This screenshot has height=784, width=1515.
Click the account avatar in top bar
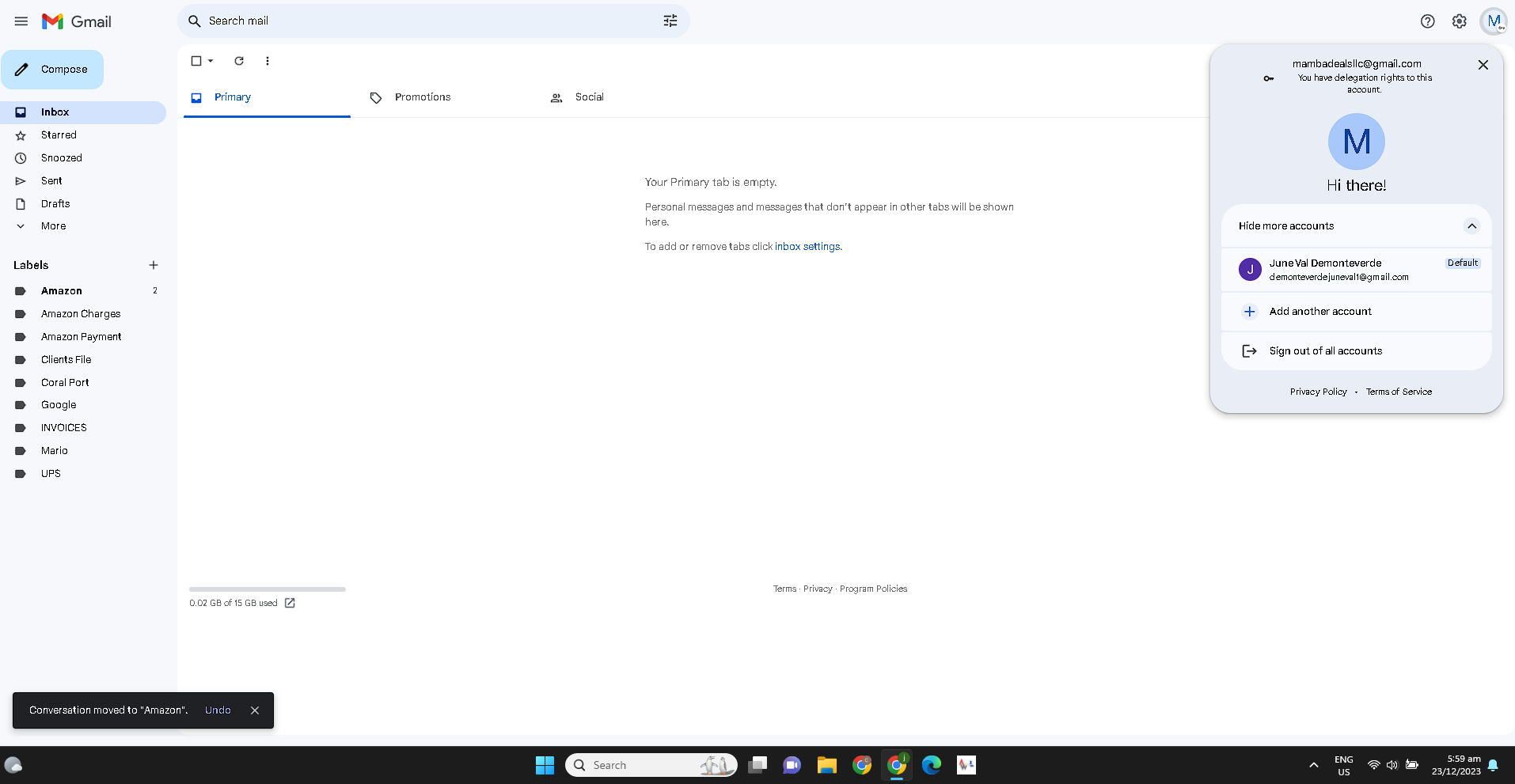[1494, 21]
